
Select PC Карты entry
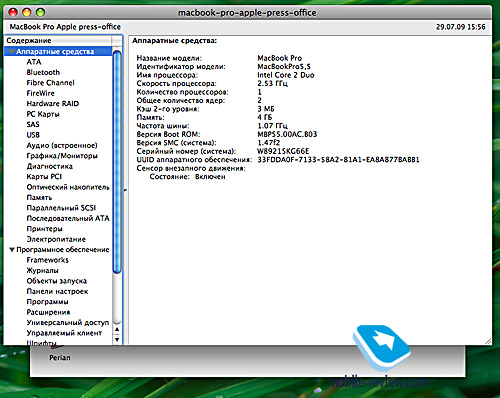click(x=43, y=114)
